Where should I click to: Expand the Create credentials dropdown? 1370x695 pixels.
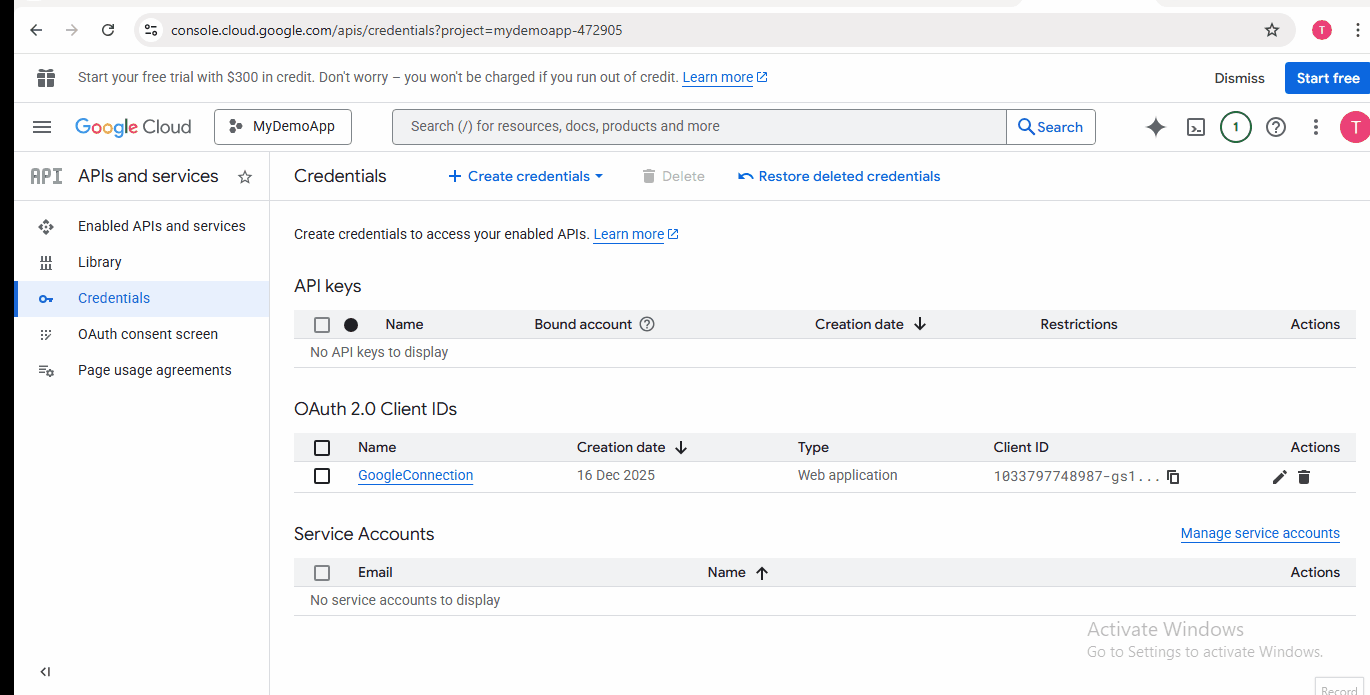tap(526, 176)
